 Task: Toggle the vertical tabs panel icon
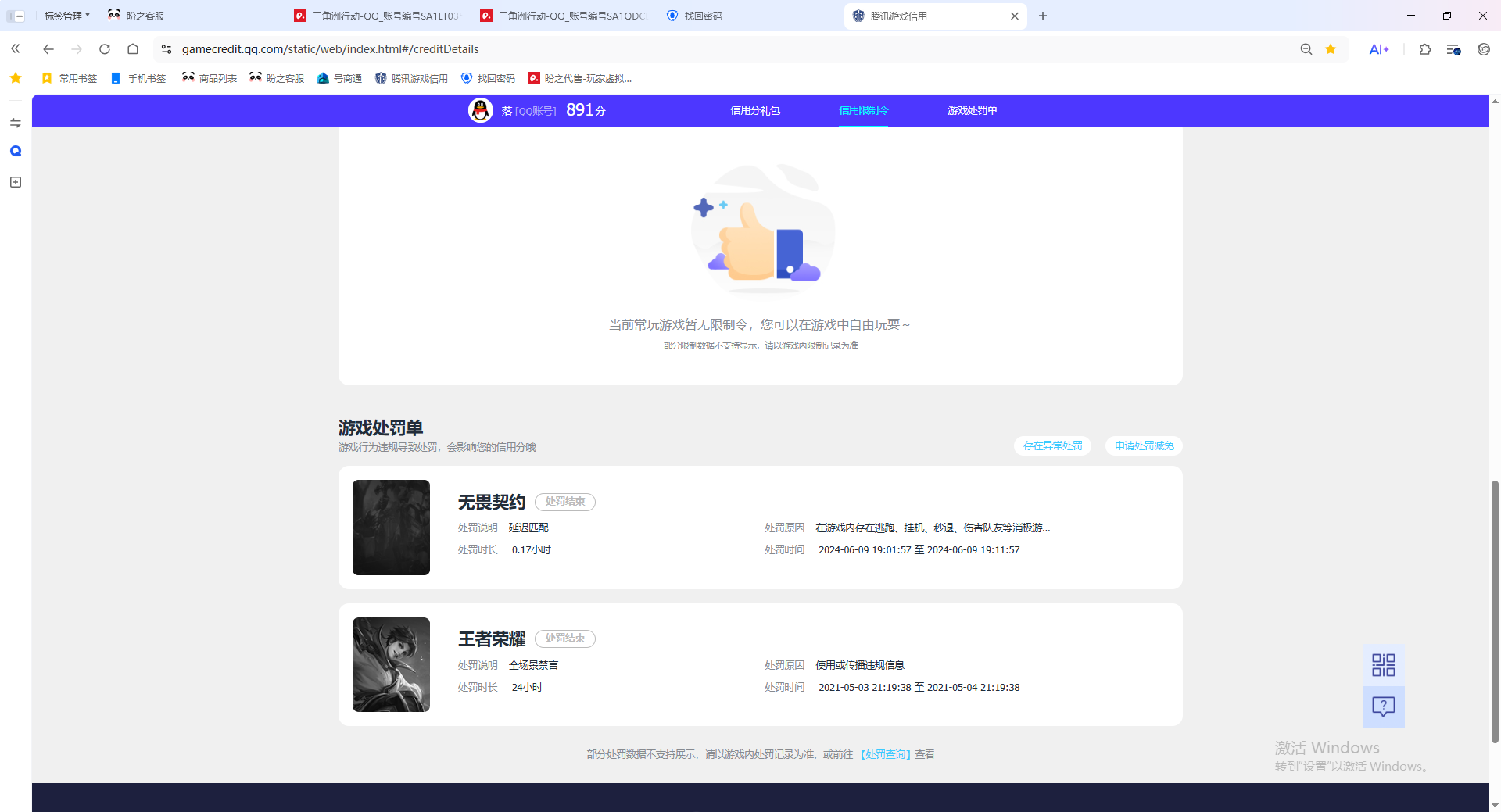[16, 16]
